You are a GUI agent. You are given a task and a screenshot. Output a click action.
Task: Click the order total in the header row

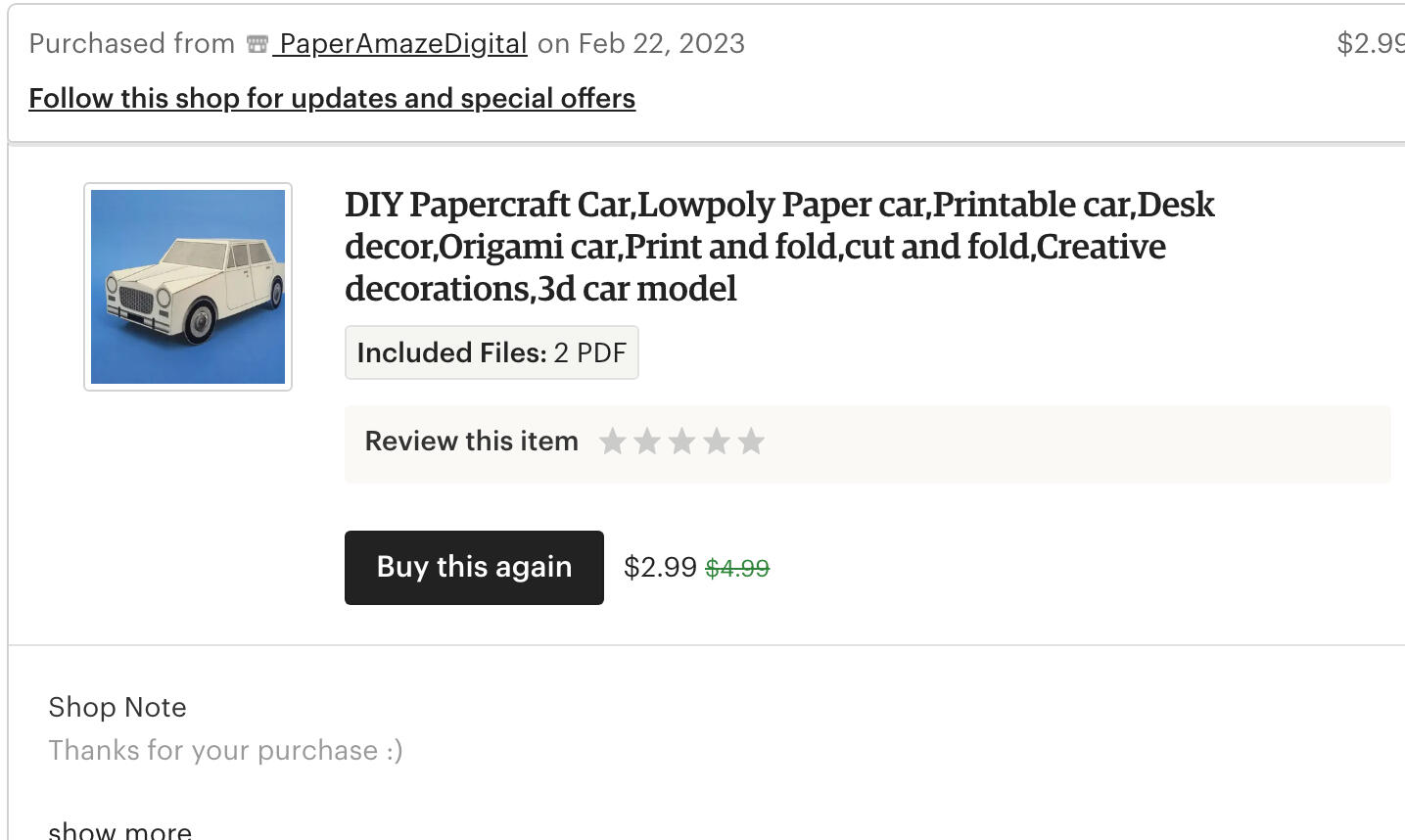point(1371,44)
